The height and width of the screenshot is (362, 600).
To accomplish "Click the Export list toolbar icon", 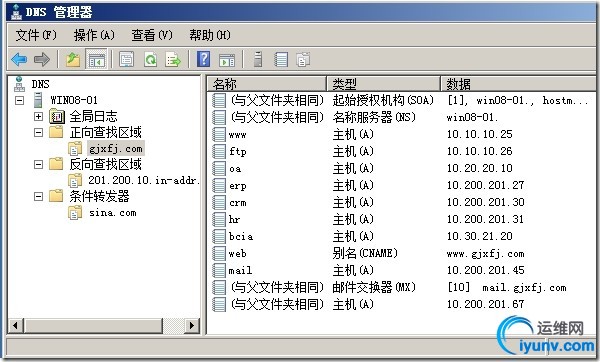I will click(x=173, y=59).
